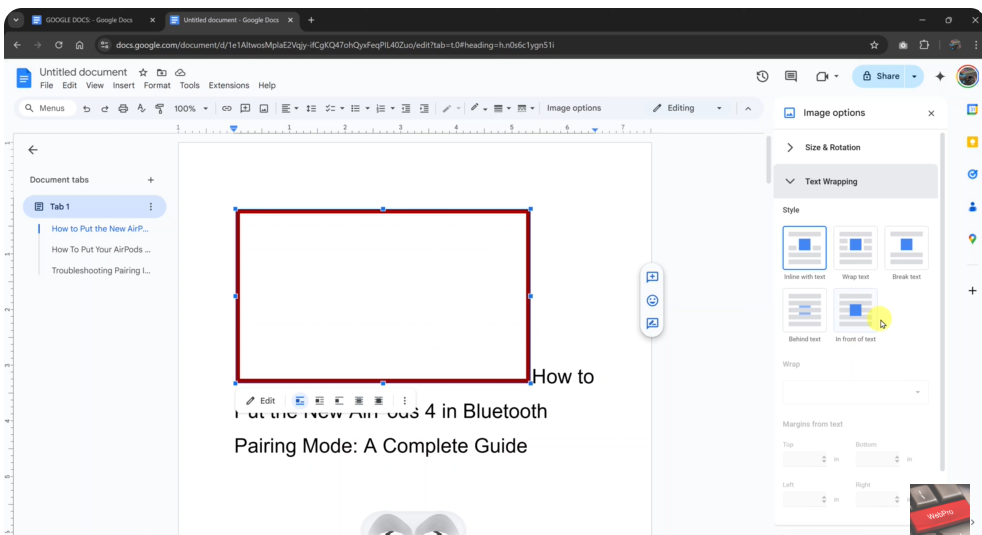
Task: Click the Menus search box
Action: tap(46, 108)
